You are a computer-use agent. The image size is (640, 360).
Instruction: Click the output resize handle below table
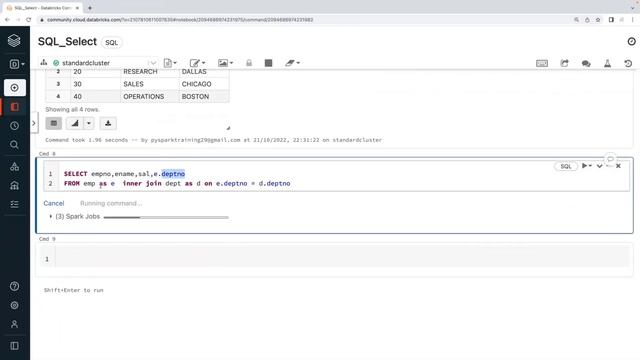click(x=228, y=128)
